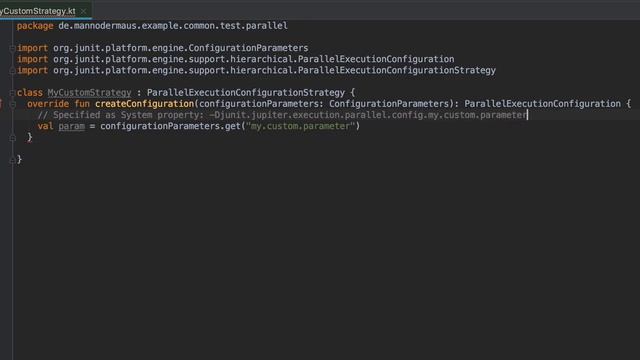640x360 pixels.
Task: Click the override keyword
Action: click(48, 104)
